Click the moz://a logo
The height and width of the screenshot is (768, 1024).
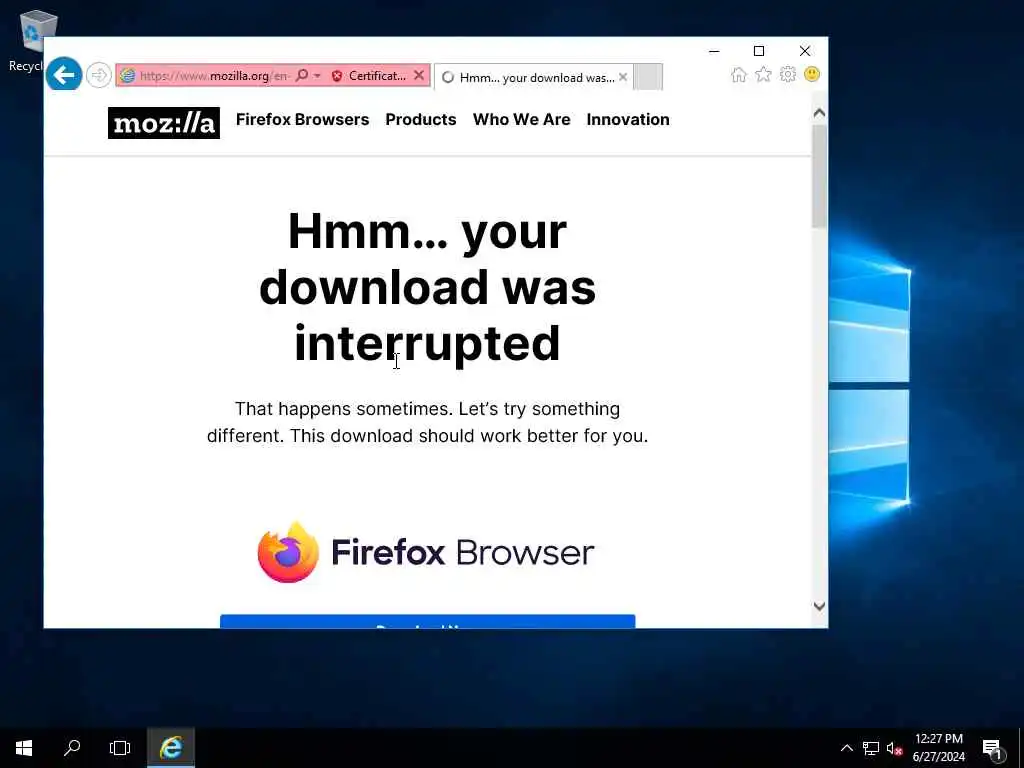(x=164, y=123)
